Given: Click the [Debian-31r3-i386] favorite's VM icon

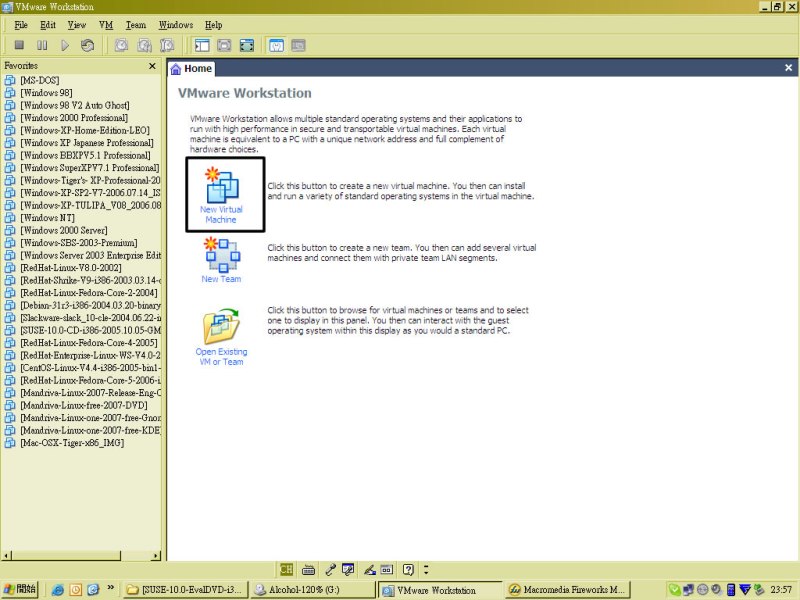Looking at the screenshot, I should click(x=10, y=305).
